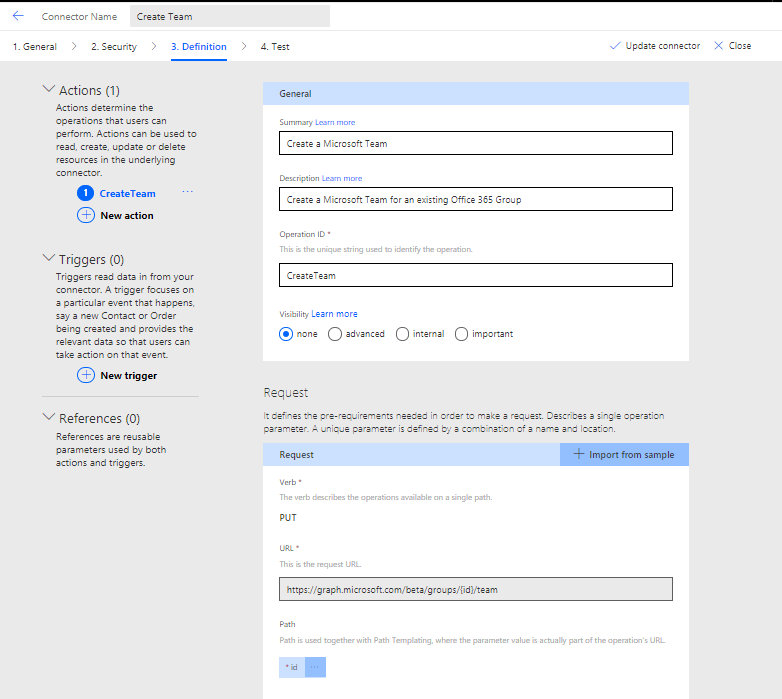
Task: Click the General section header
Action: [x=476, y=94]
